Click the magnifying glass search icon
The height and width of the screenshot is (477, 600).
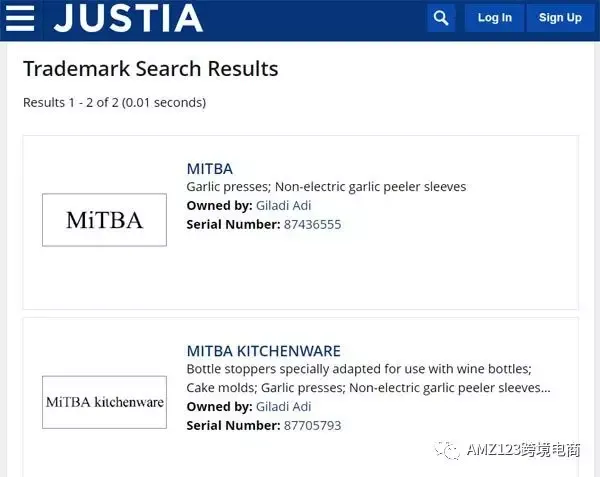click(441, 18)
